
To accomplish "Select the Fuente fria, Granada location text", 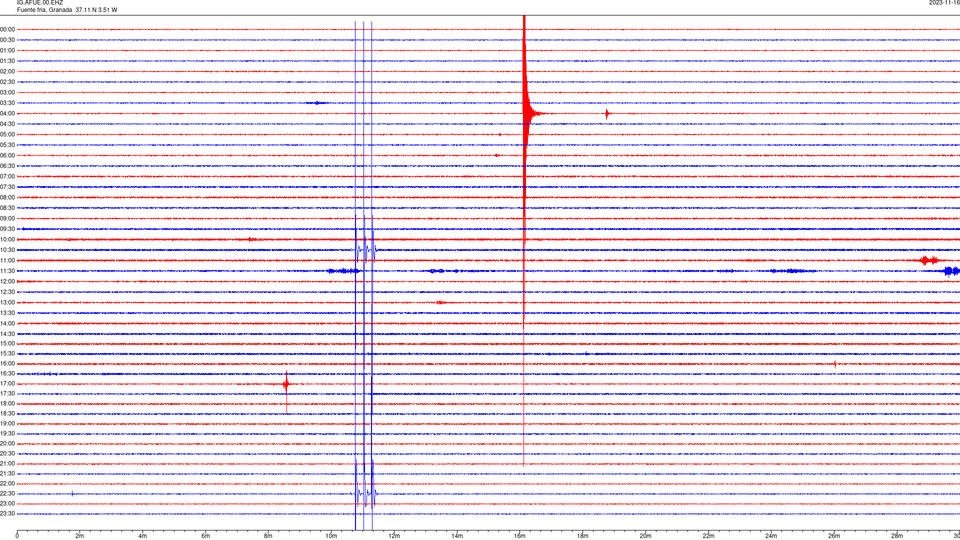I will [x=45, y=10].
